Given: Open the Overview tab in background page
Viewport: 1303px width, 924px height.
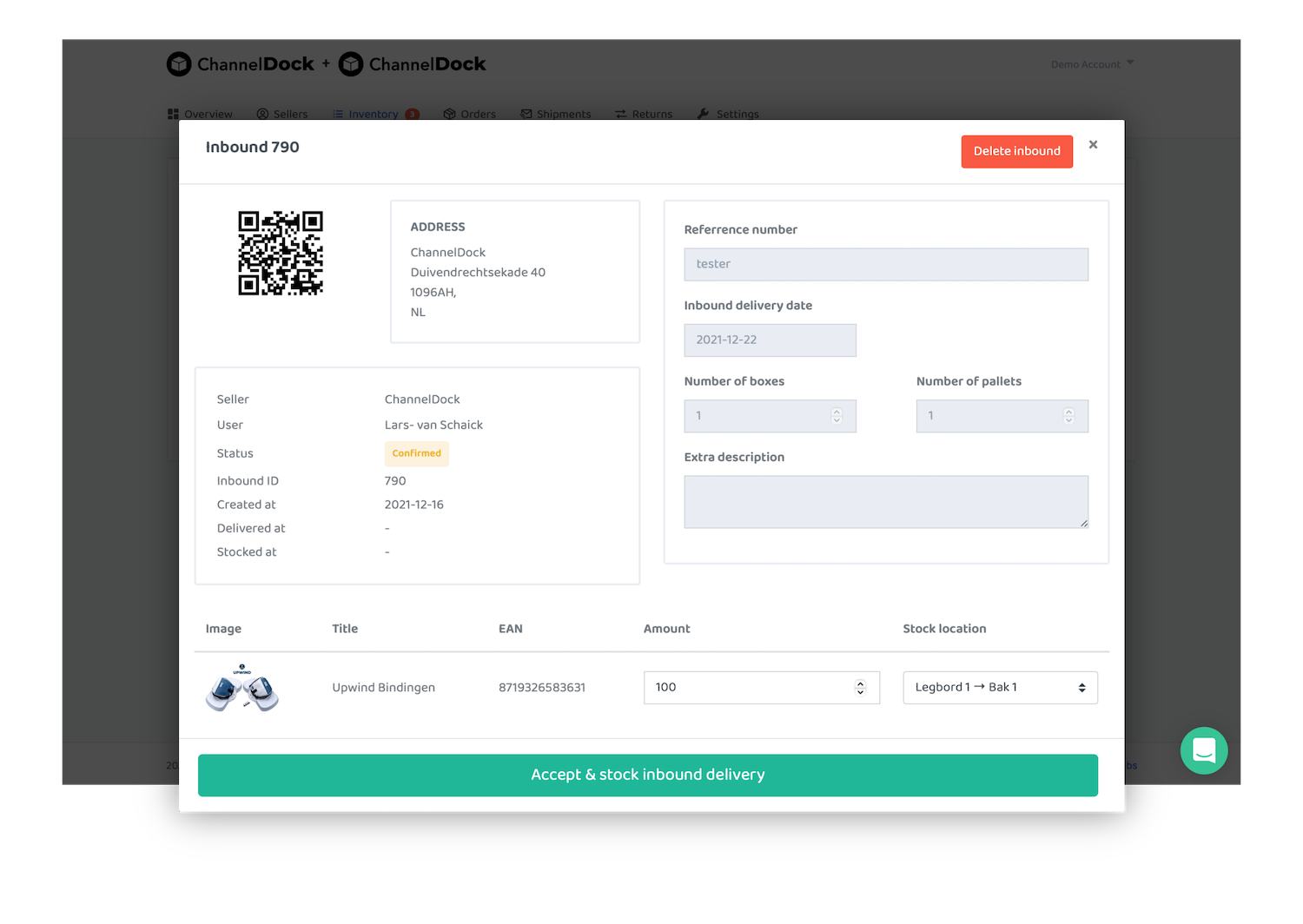Looking at the screenshot, I should [200, 114].
